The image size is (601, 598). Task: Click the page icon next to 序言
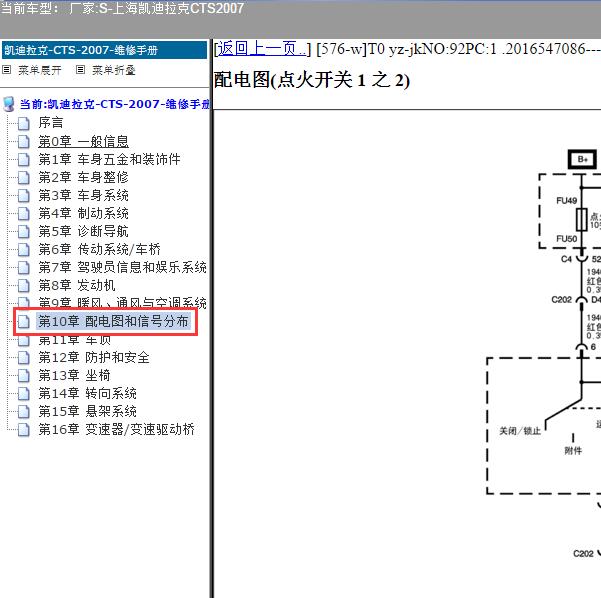click(24, 123)
